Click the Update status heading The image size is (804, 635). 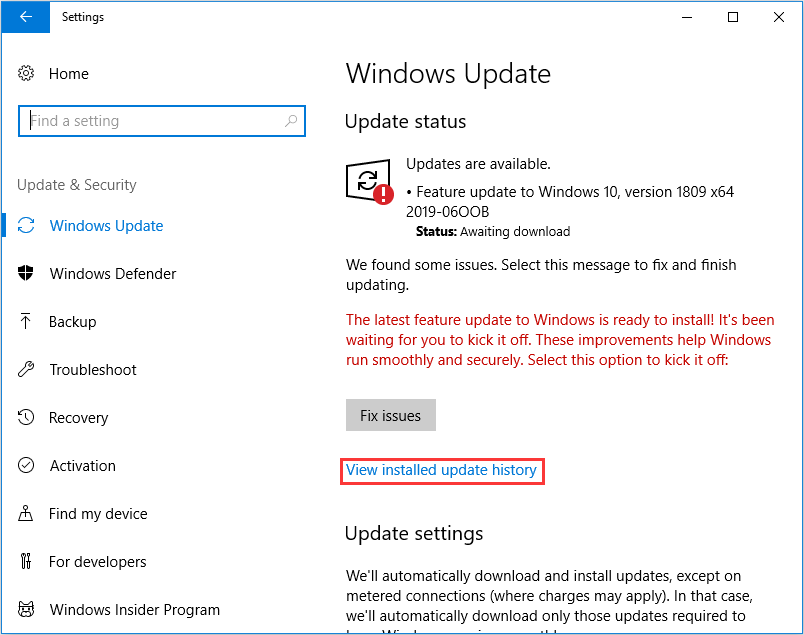[405, 122]
